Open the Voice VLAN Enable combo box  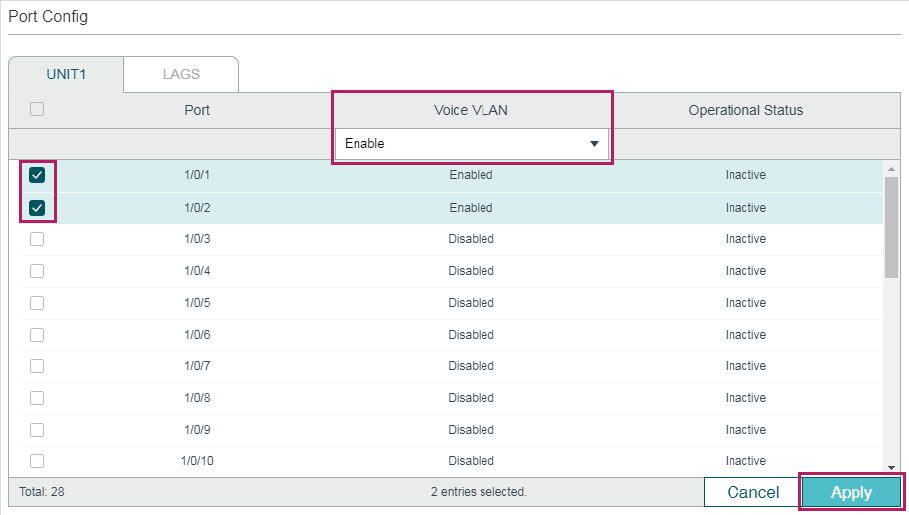(x=472, y=144)
